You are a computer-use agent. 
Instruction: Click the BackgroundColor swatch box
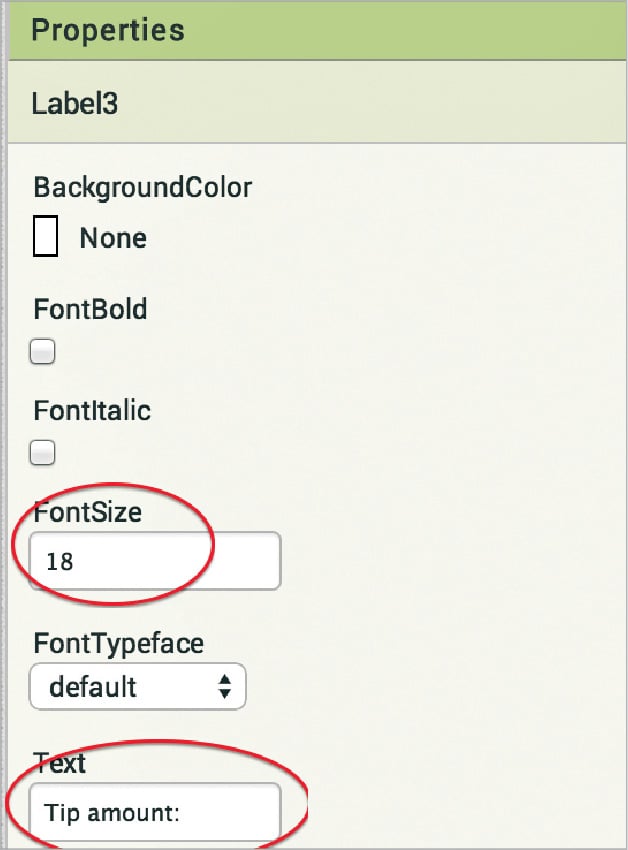45,237
